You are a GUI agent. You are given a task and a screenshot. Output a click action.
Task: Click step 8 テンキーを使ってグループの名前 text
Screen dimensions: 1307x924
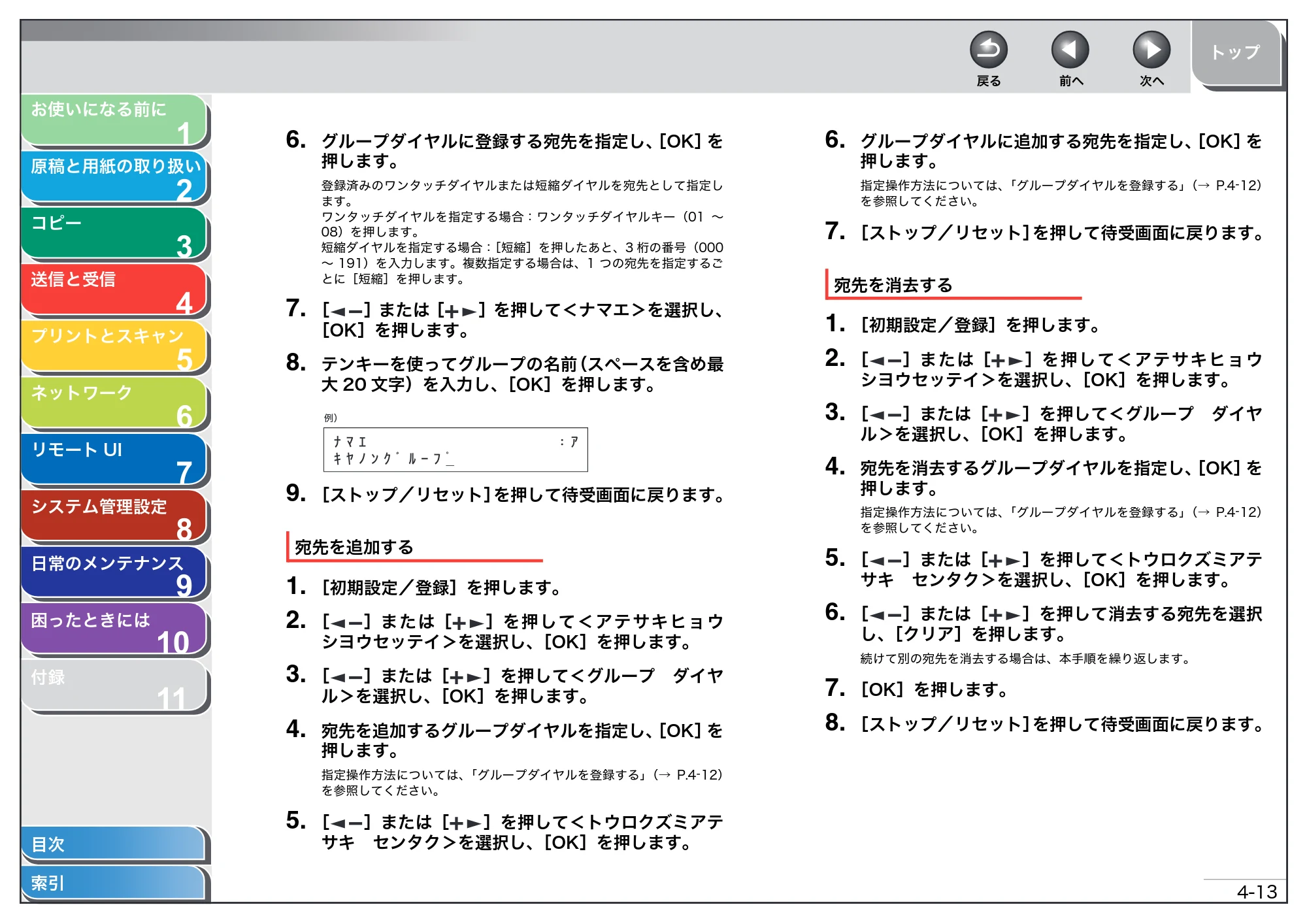[522, 374]
